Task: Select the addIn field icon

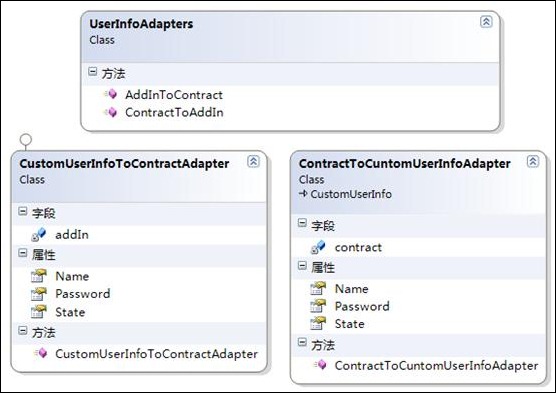Action: [39, 234]
